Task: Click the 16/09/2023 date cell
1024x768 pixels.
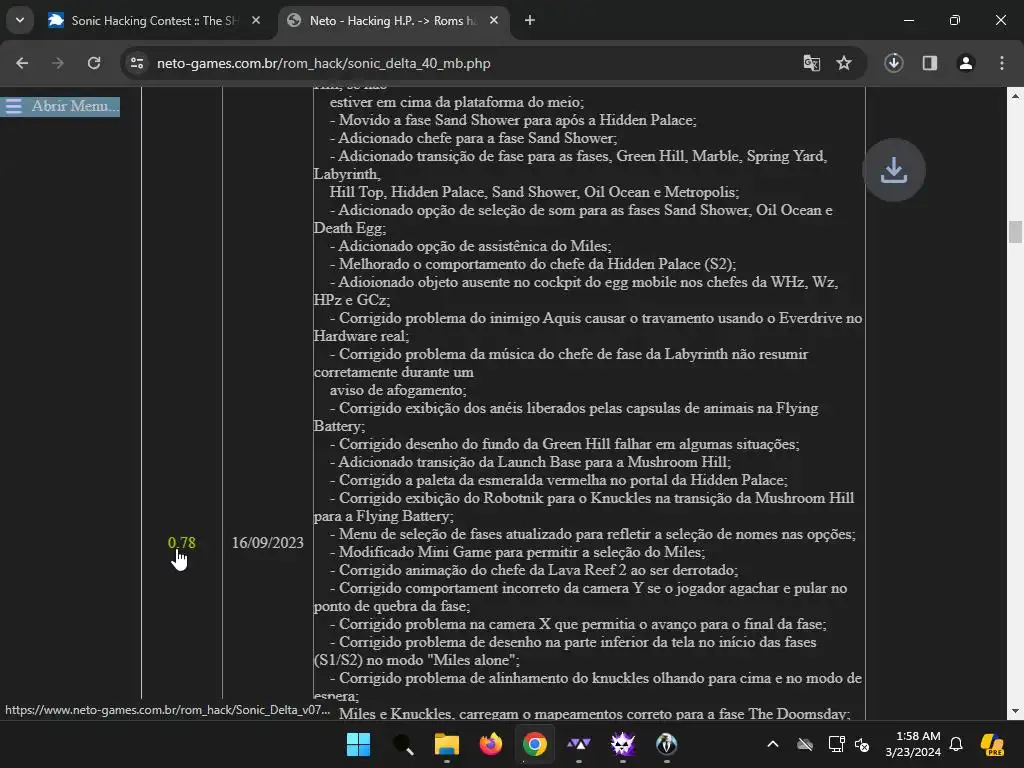Action: (268, 543)
